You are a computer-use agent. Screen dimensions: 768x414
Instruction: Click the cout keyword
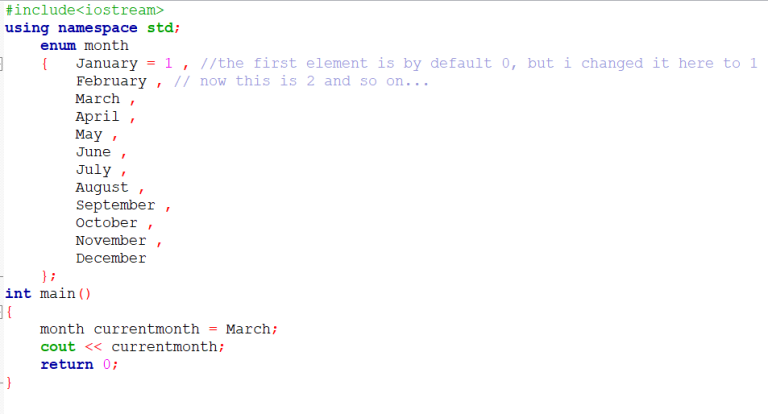coord(58,347)
